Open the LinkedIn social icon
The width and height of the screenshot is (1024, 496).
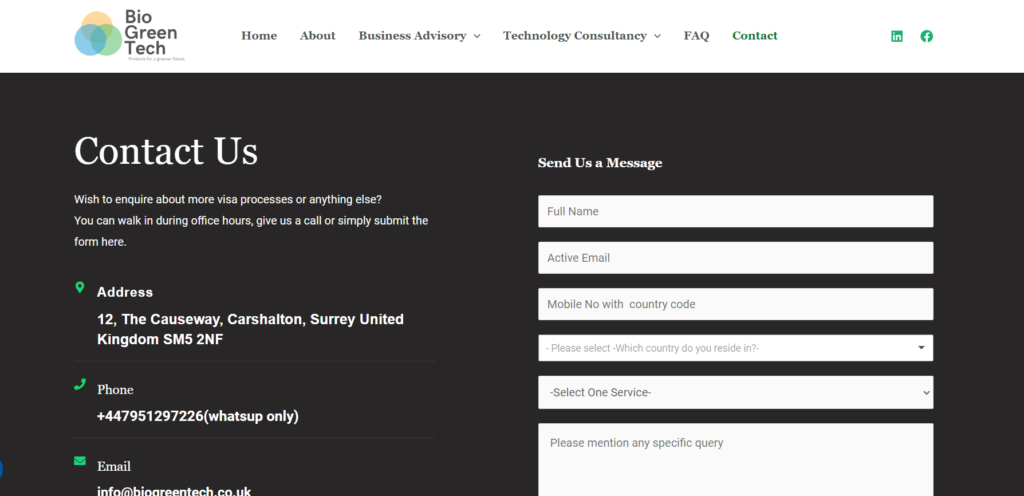click(897, 36)
